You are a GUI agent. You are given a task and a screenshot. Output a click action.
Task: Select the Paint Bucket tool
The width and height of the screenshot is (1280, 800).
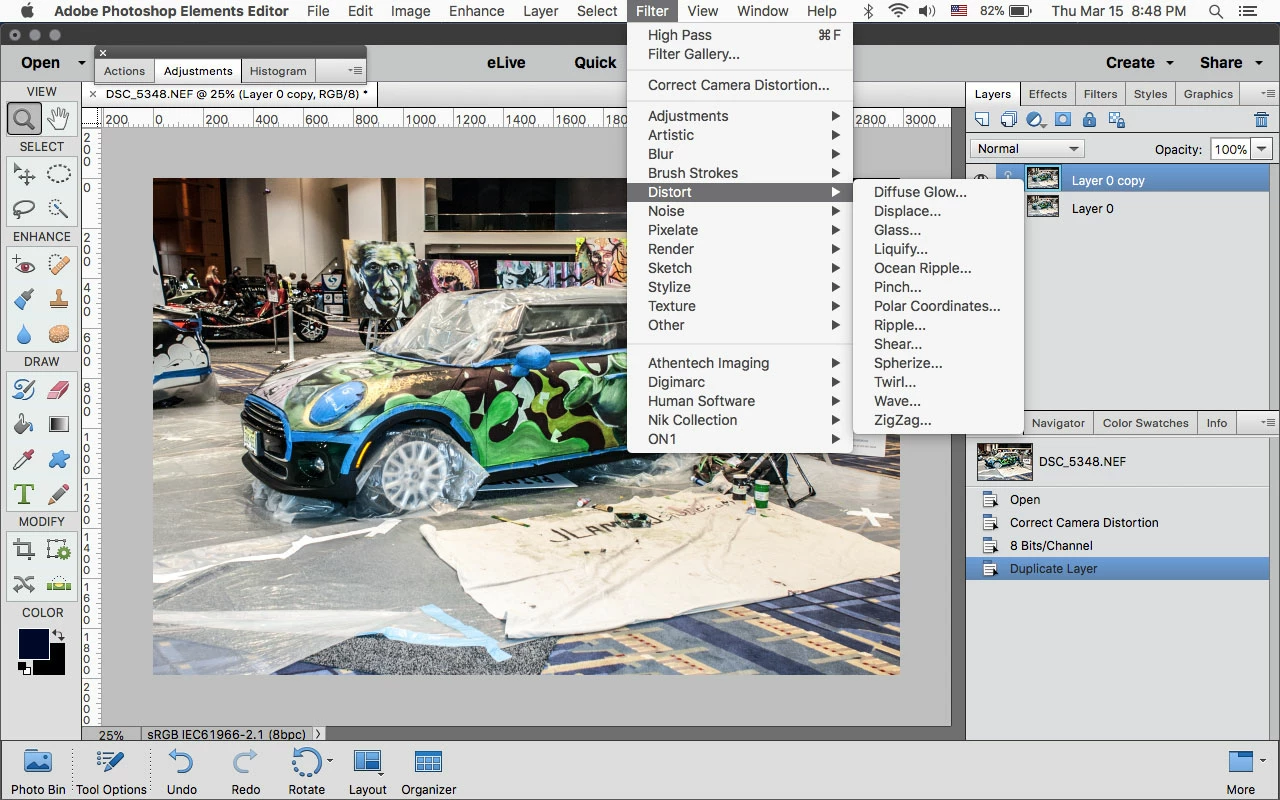pyautogui.click(x=24, y=424)
